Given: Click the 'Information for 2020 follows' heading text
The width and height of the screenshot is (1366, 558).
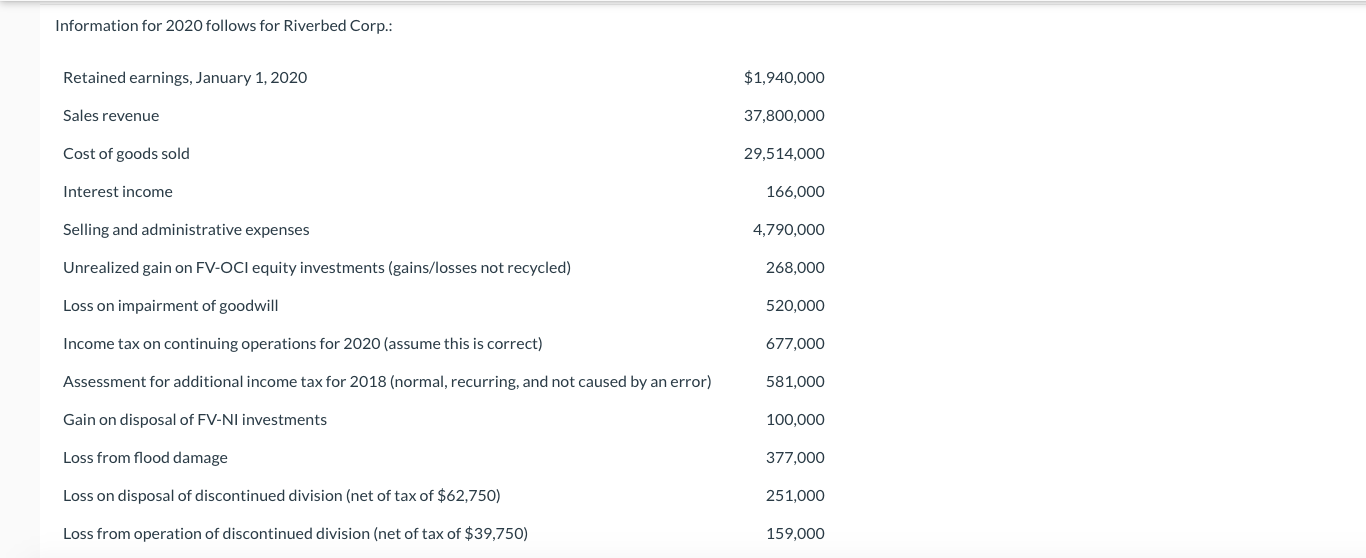Looking at the screenshot, I should click(x=223, y=26).
